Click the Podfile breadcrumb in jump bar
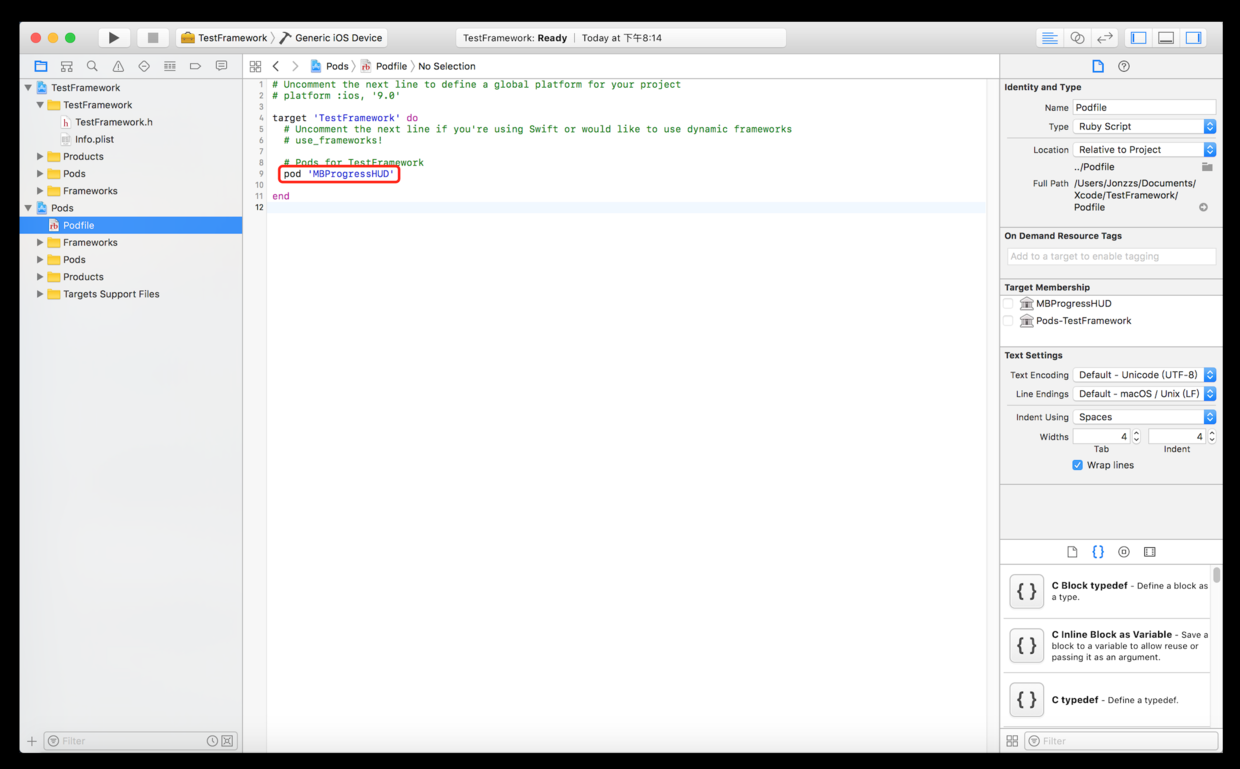 (390, 66)
